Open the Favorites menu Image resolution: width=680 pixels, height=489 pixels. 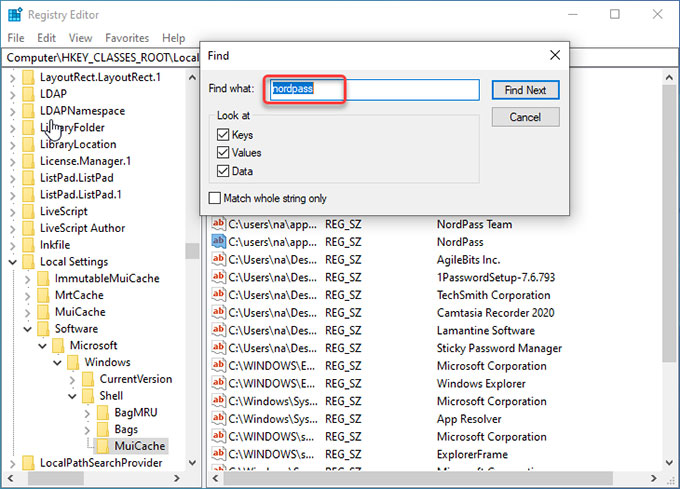click(127, 38)
